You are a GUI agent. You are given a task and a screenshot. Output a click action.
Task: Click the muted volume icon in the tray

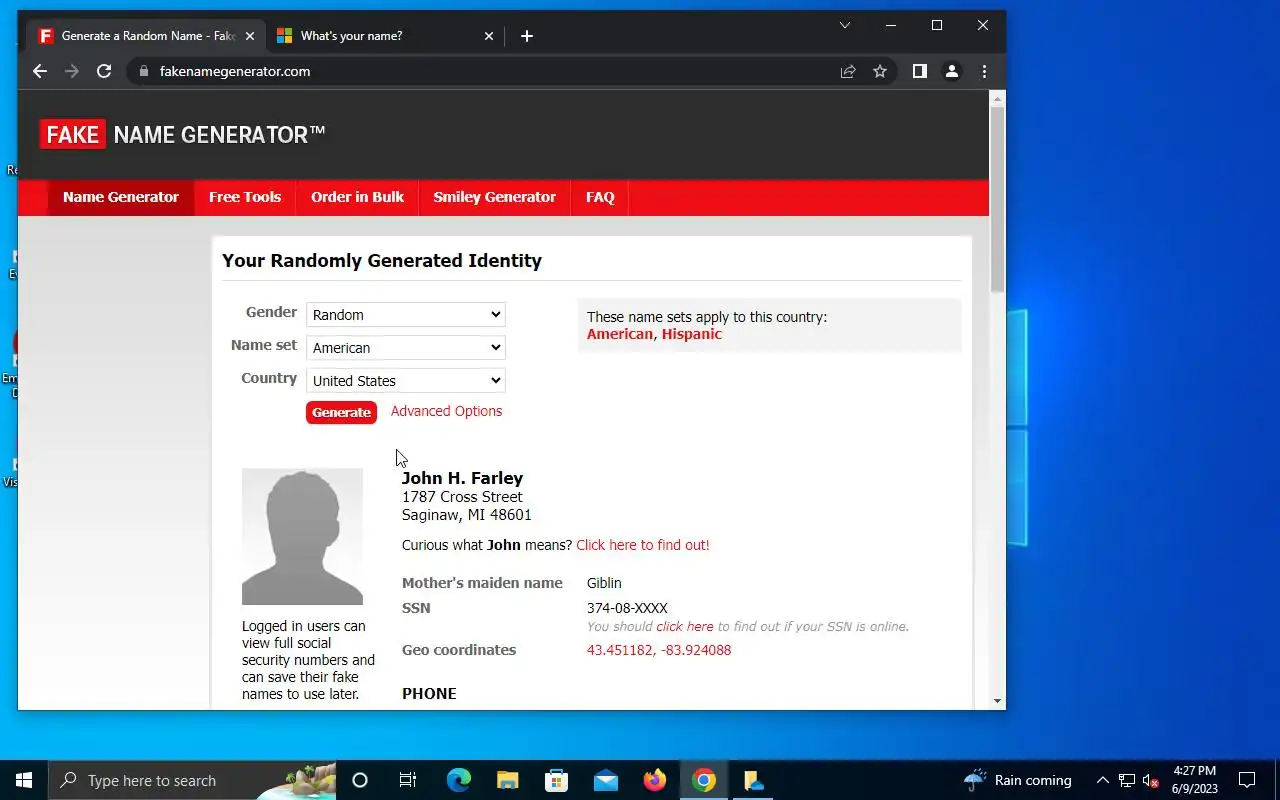[x=1150, y=780]
